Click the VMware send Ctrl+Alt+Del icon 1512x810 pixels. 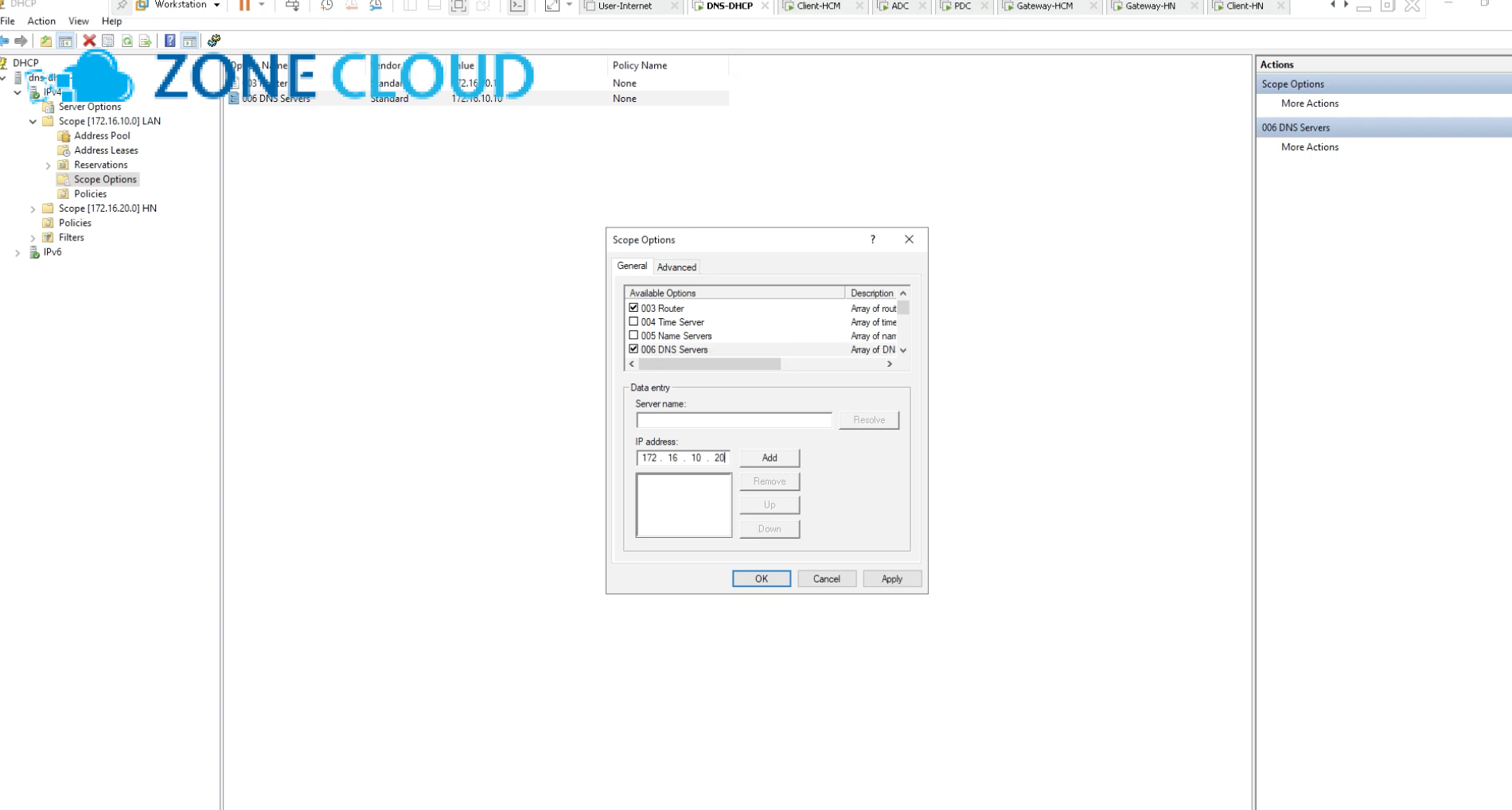(293, 6)
